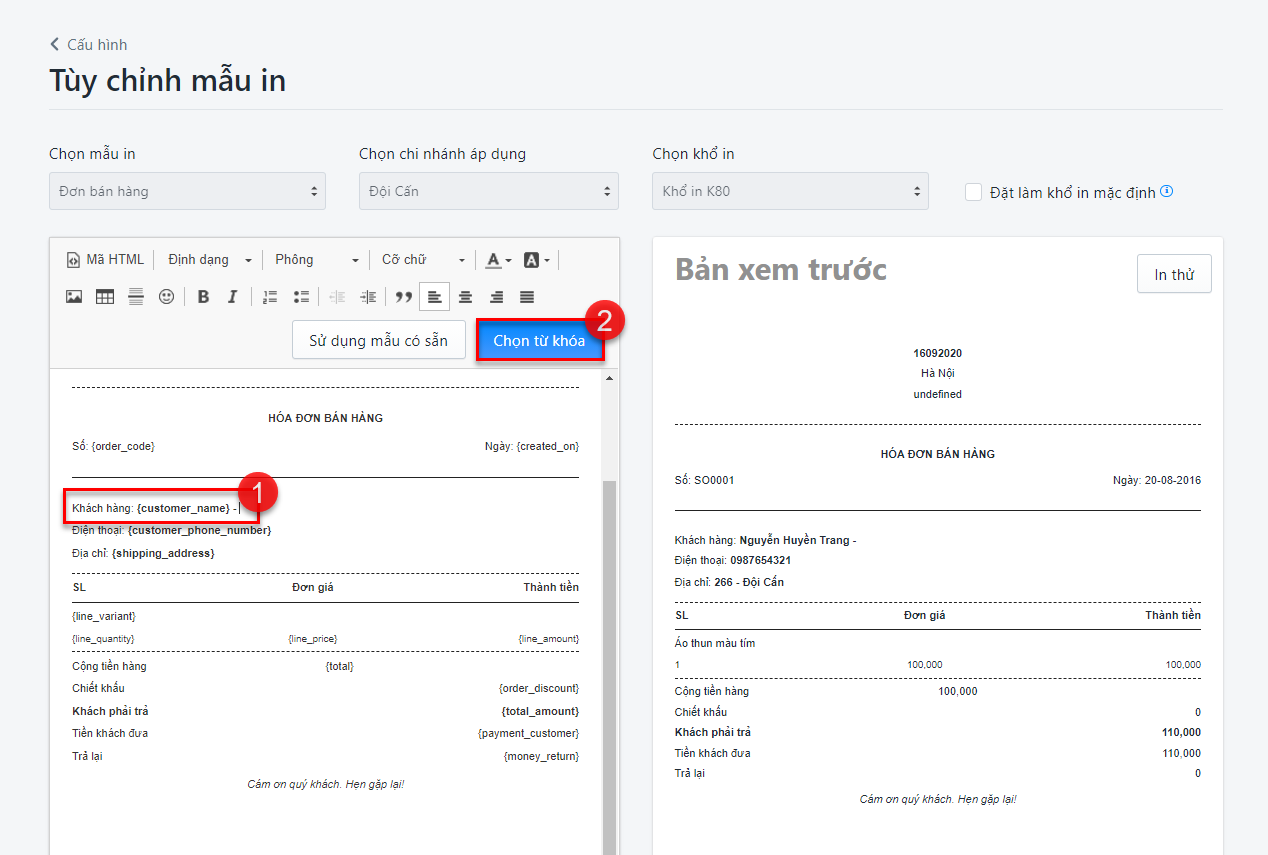Tick 'Đặt làm khổ in mặc định' checkbox
1268x855 pixels.
coord(973,192)
